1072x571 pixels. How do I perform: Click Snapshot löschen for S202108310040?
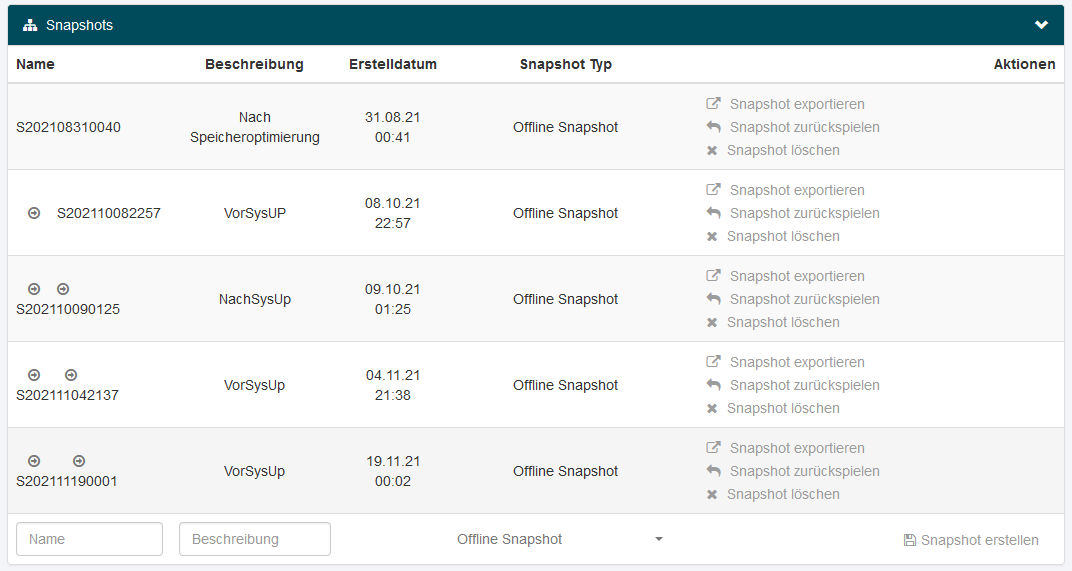click(x=783, y=150)
